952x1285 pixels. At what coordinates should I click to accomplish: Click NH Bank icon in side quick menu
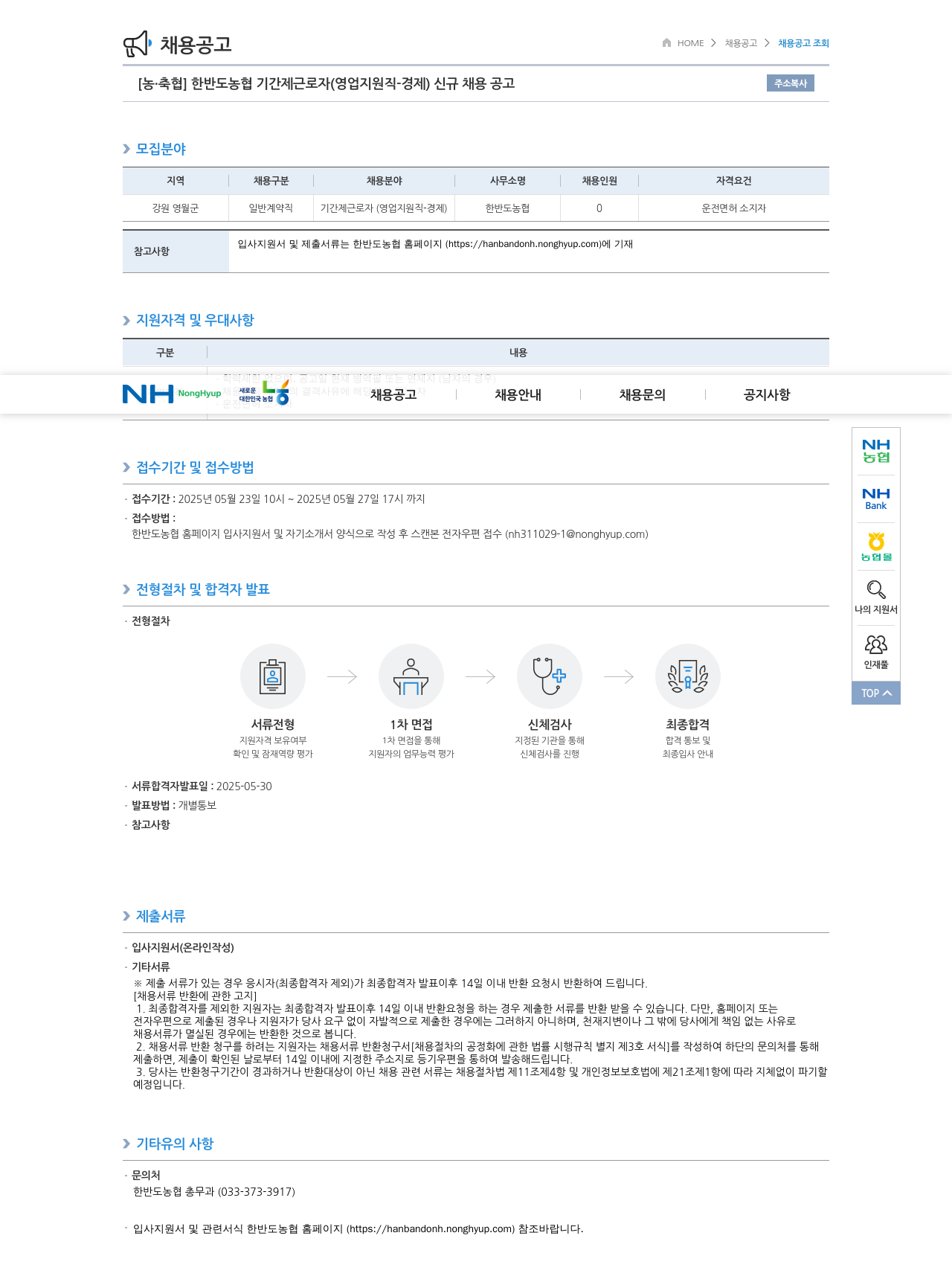pos(876,499)
